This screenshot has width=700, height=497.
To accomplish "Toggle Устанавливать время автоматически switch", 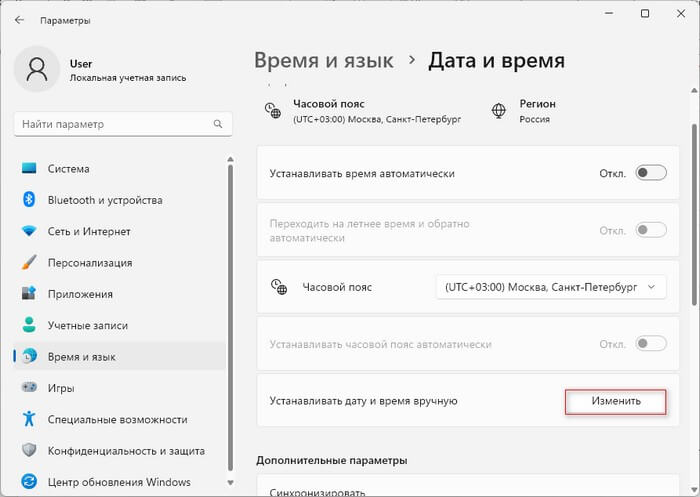I will pos(651,173).
